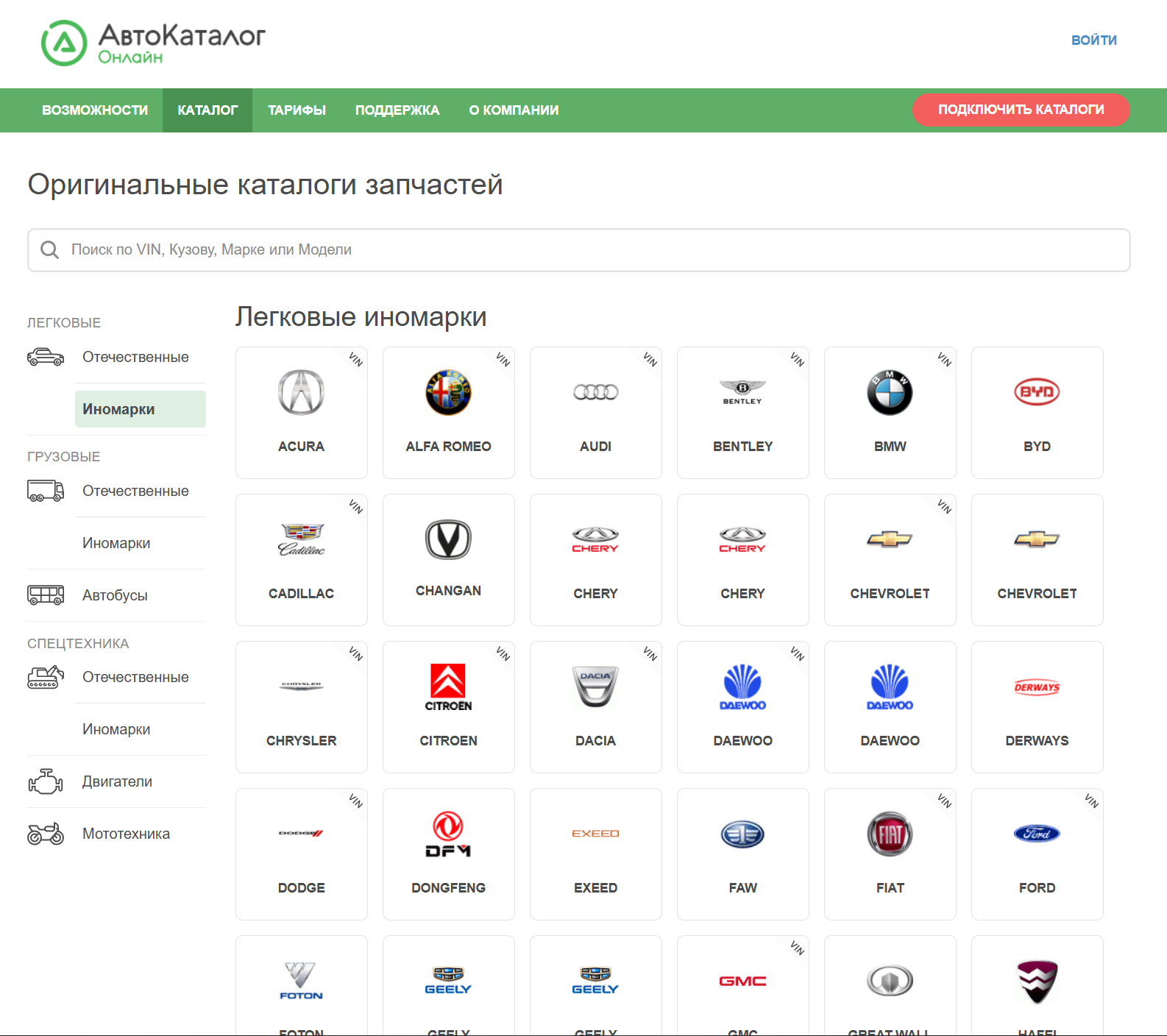Select Иномарки under Грузовые

point(116,543)
